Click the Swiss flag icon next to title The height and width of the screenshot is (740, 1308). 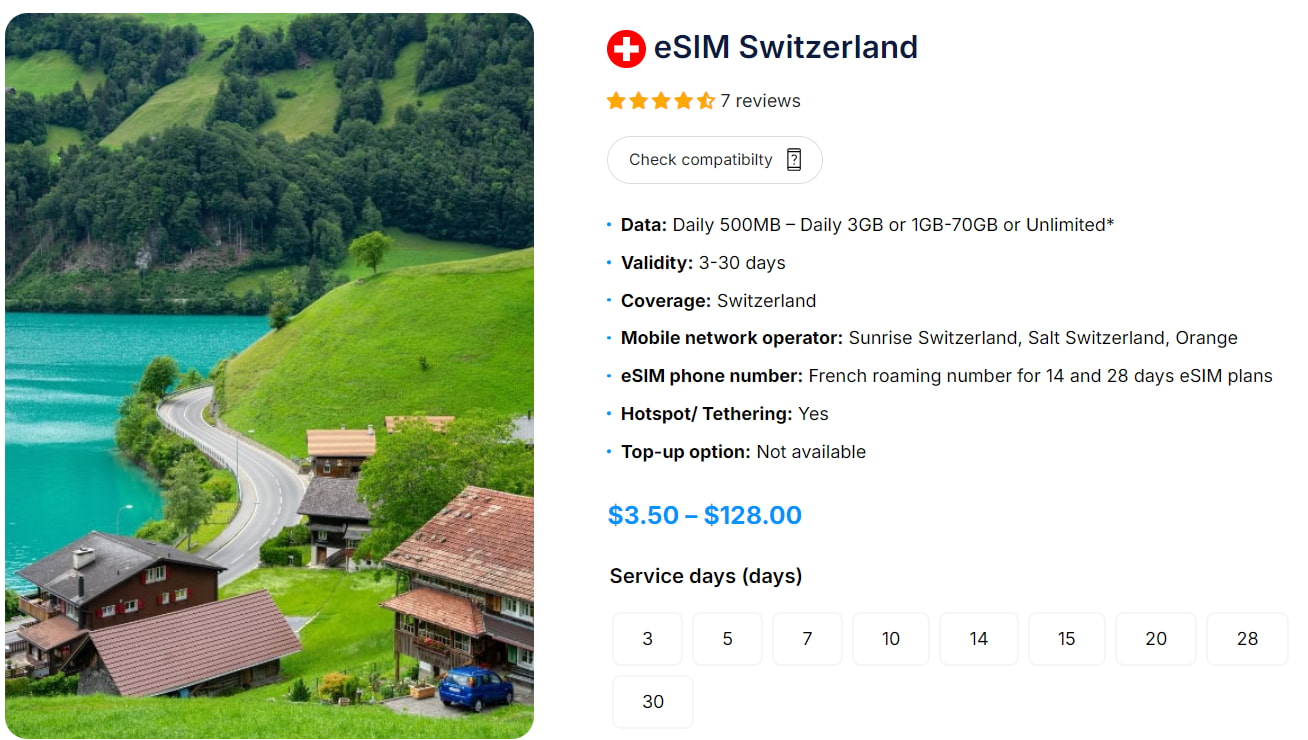tap(625, 47)
